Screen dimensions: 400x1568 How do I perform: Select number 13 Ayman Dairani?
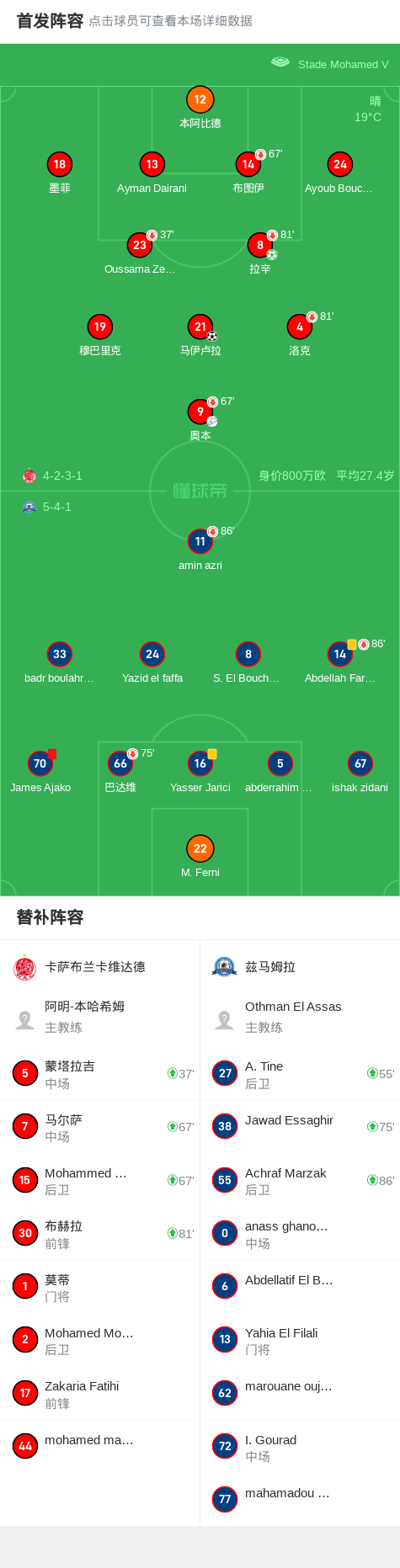point(152,173)
